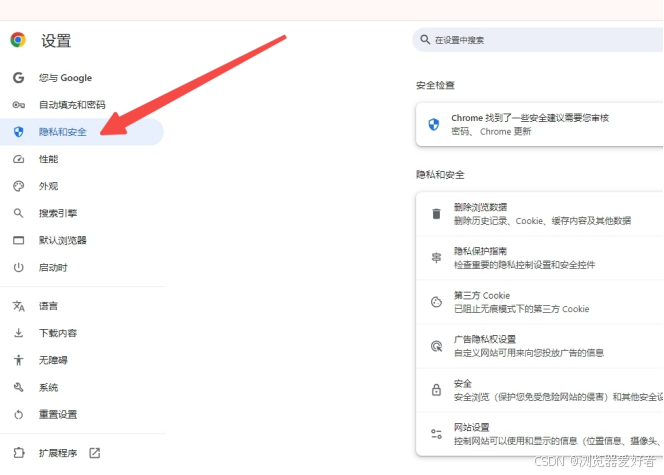Image resolution: width=664 pixels, height=475 pixels.
Task: Click the text 删除历史记录、Cookie、缓存内容及其他数据
Action: 542,221
